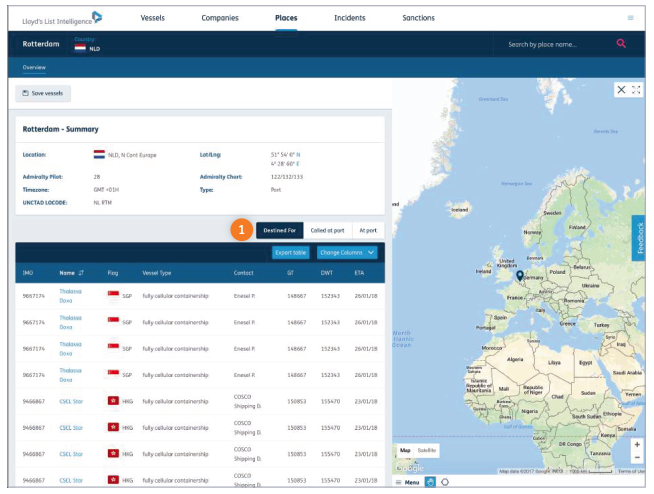Expand map to fullscreen view
The image size is (654, 494).
pyautogui.click(x=636, y=90)
